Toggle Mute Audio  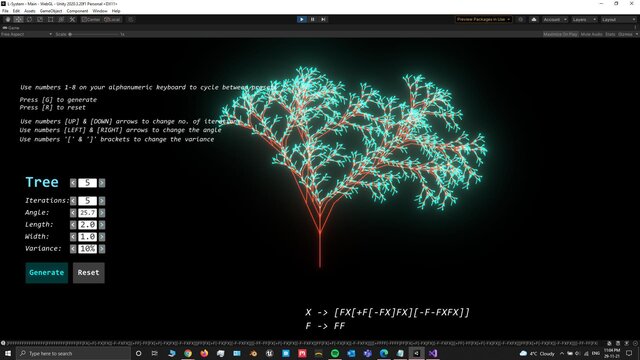591,34
